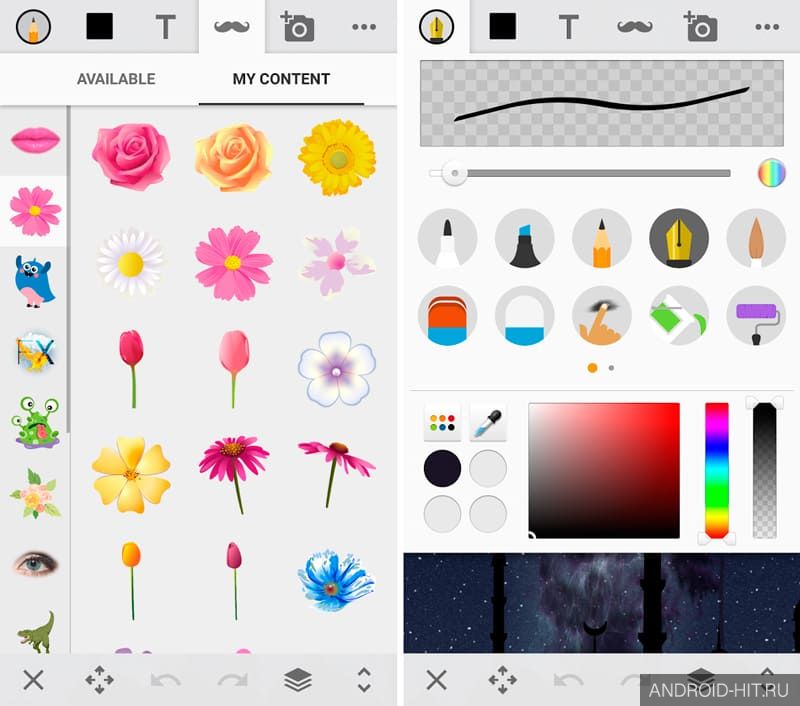Screen dimensions: 800x706
Task: Pick the smudge finger tool
Action: 602,315
